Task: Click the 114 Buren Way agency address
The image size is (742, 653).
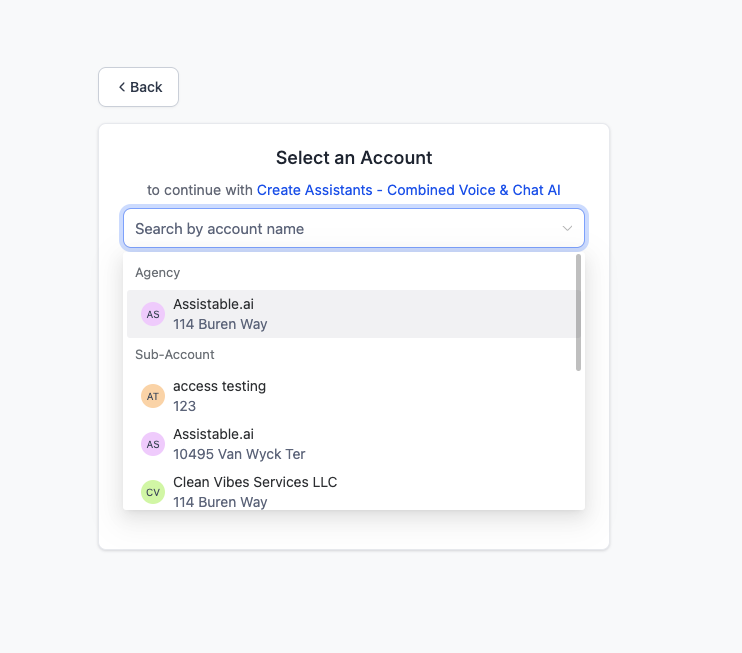Action: click(220, 324)
